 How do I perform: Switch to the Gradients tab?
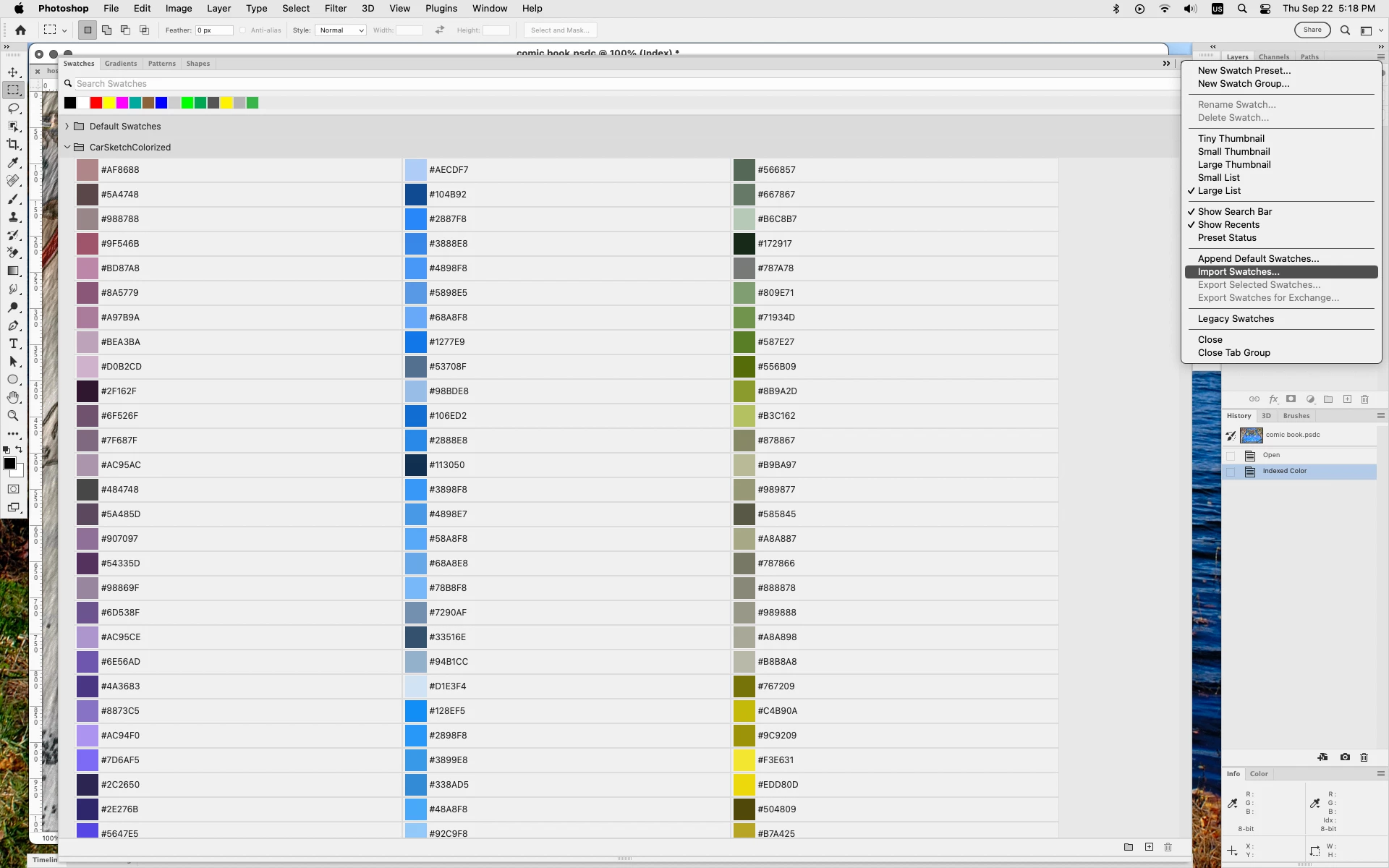click(x=121, y=64)
